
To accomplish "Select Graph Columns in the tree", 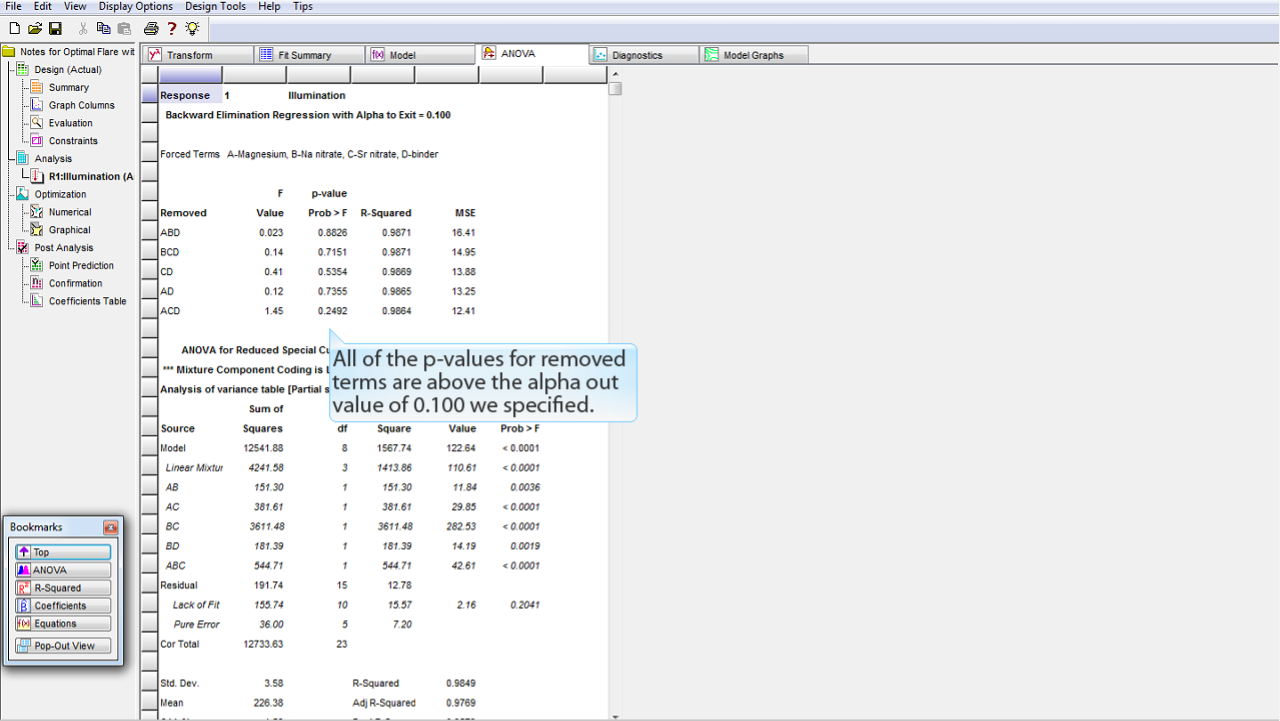I will pos(81,105).
